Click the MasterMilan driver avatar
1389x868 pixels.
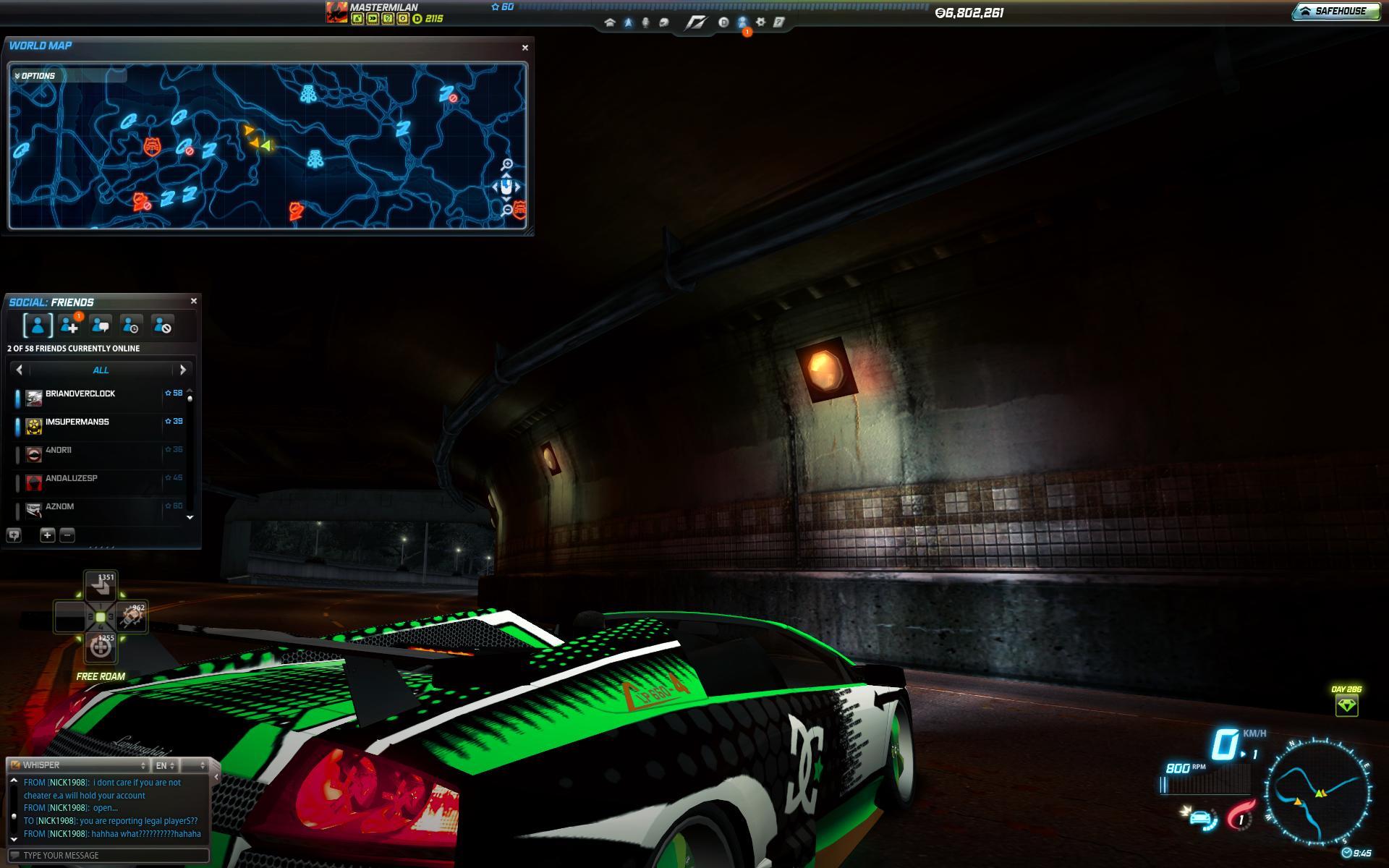pyautogui.click(x=336, y=12)
